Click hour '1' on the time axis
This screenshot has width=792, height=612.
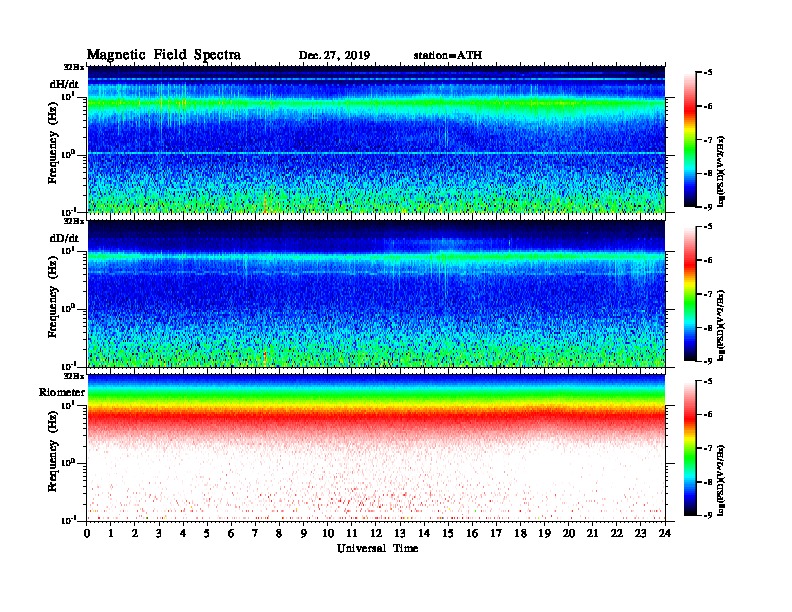click(x=111, y=533)
